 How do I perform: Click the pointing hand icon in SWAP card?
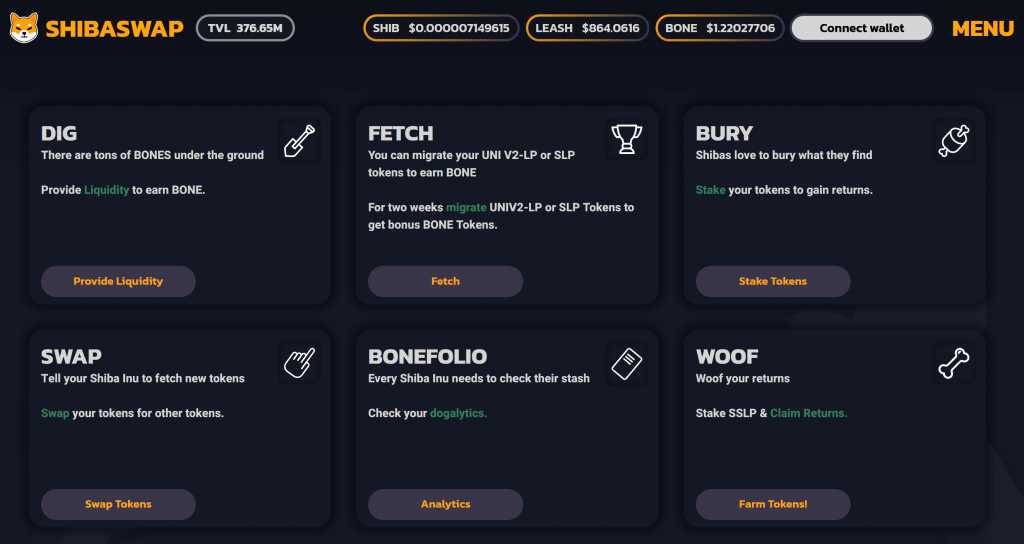click(x=300, y=363)
